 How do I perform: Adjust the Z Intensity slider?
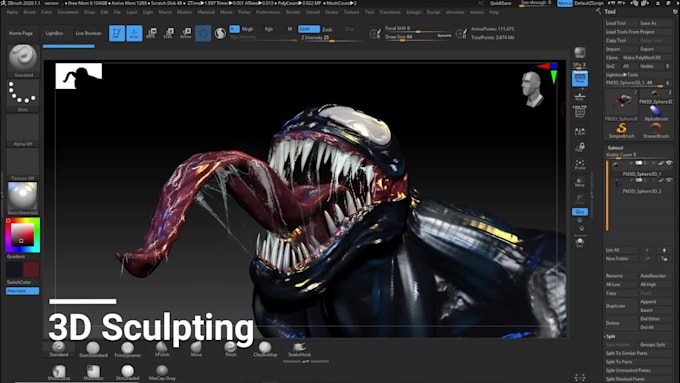330,38
